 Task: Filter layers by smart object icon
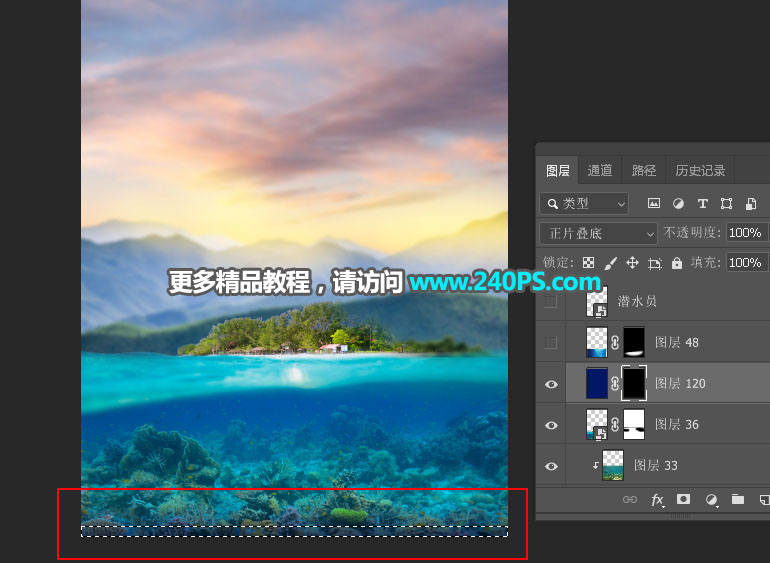tap(751, 203)
